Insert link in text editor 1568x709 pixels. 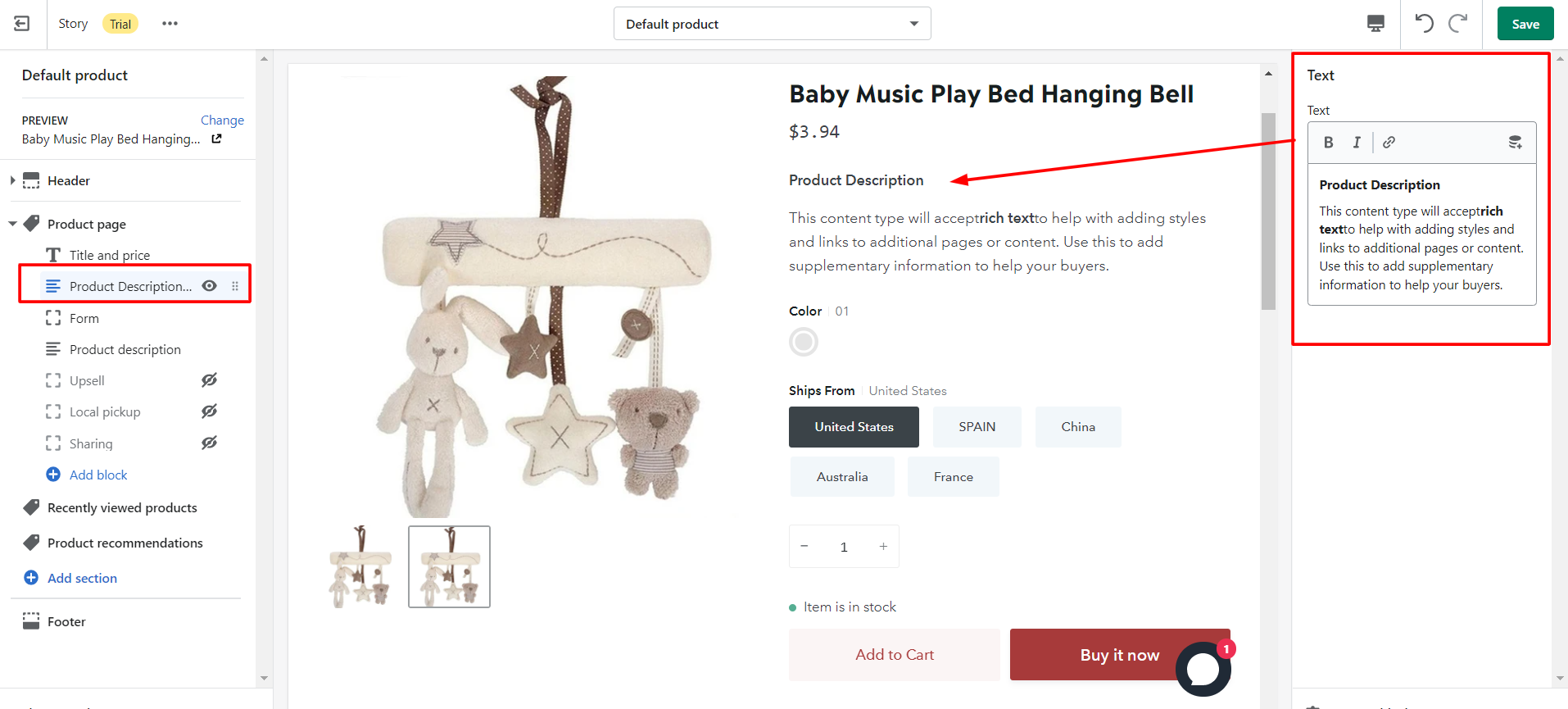[1389, 143]
